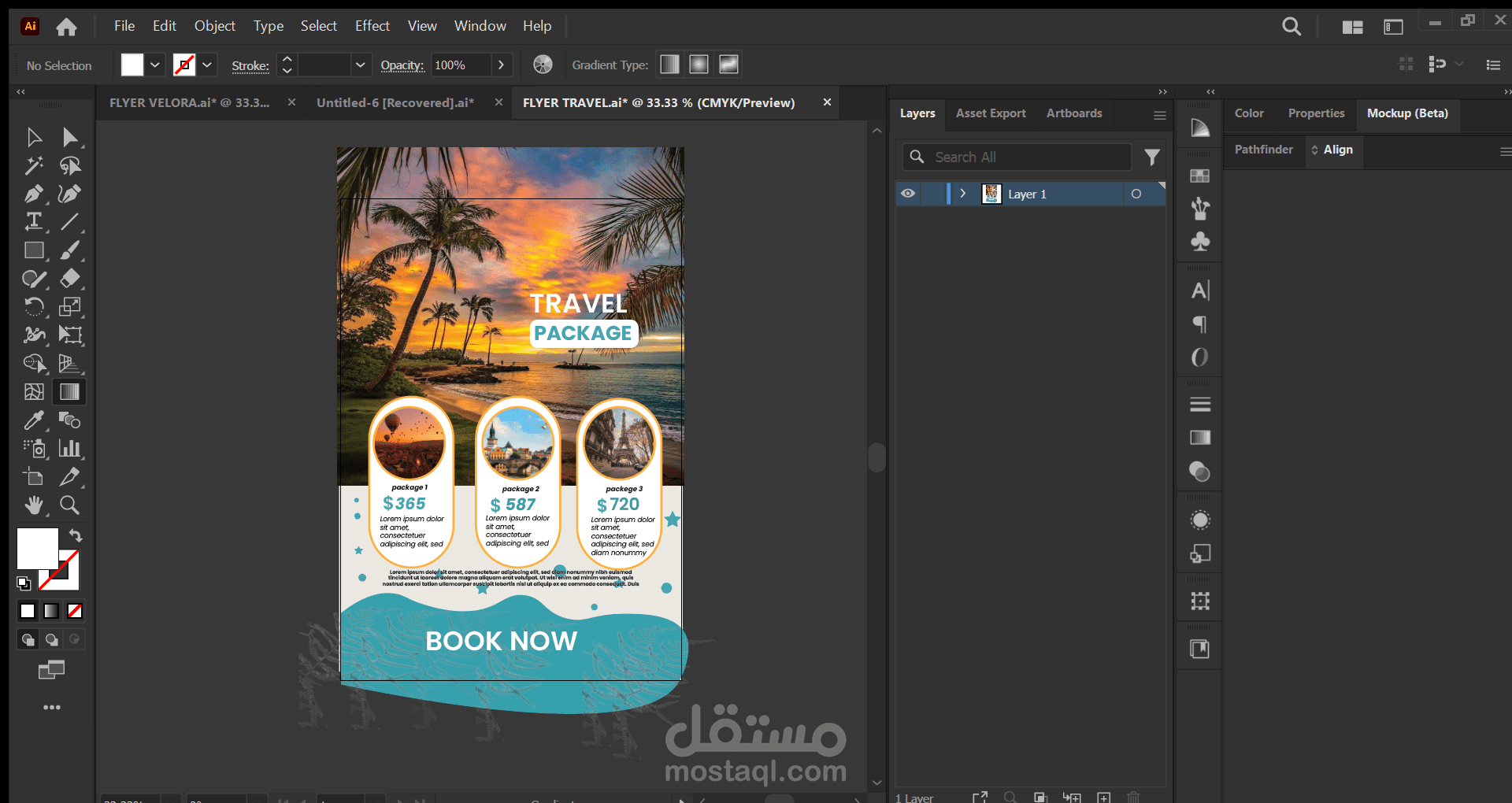Toggle Draw Behind mode
Screen dimensions: 1512x803
(x=51, y=639)
